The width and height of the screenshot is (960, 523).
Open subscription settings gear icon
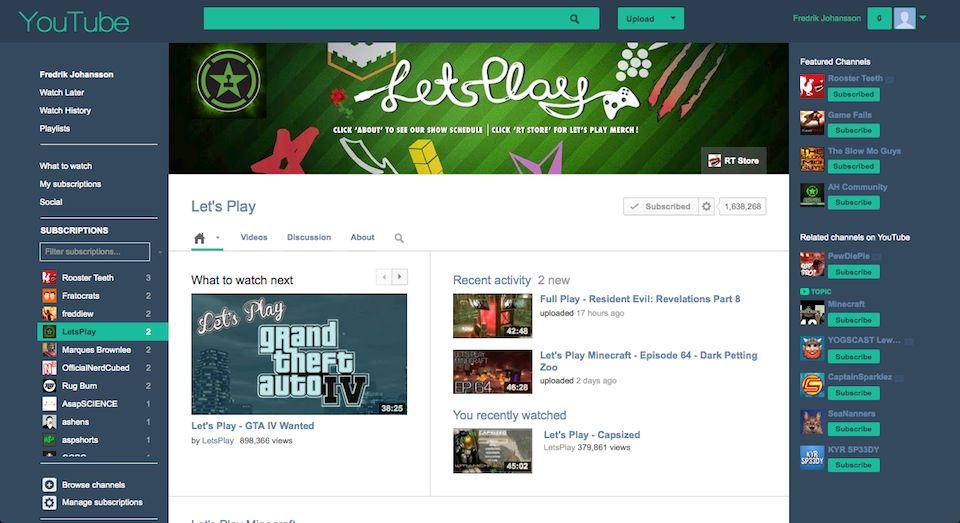tap(707, 206)
